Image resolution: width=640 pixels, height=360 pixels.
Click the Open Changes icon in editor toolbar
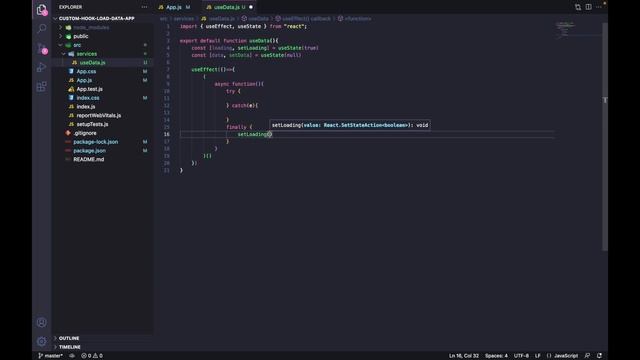tap(578, 7)
